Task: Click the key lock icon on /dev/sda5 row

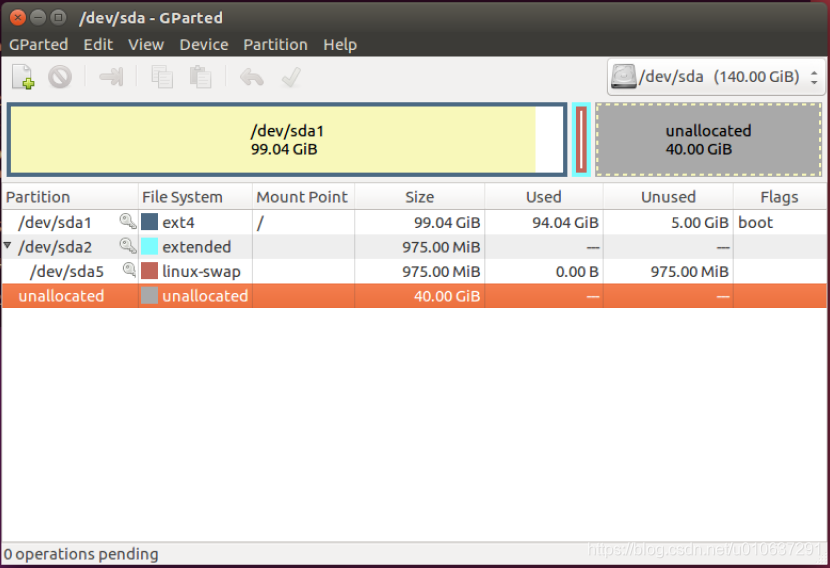Action: [129, 270]
